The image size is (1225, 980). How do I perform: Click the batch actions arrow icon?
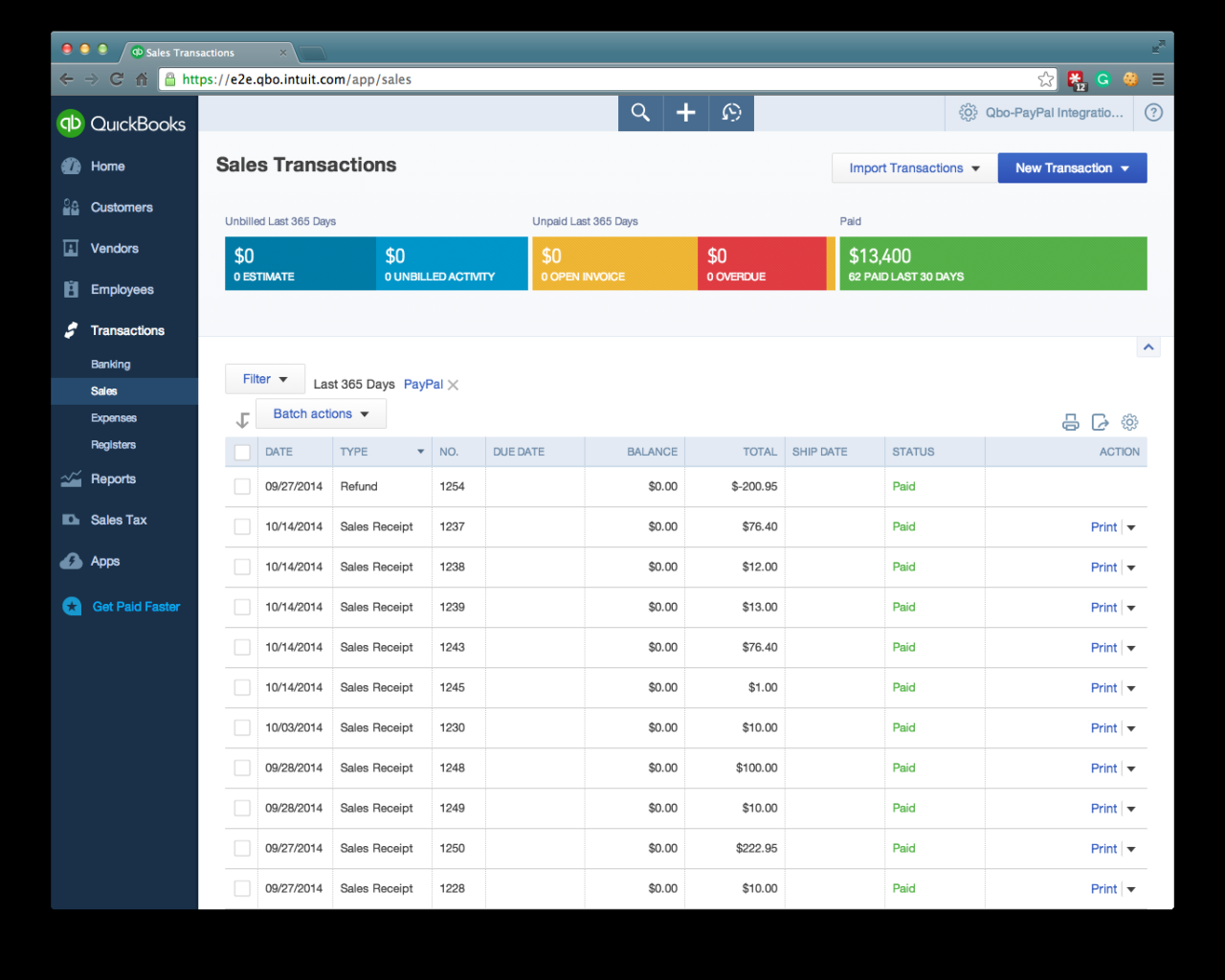(242, 419)
